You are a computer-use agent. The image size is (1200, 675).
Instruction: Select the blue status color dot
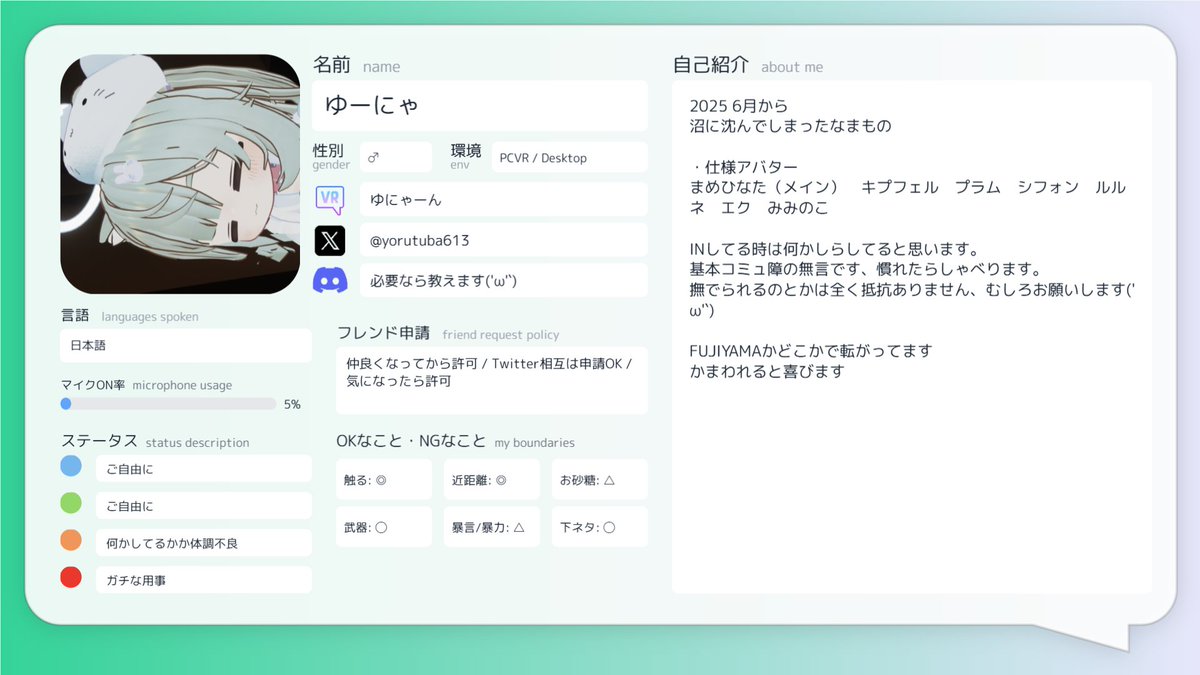point(71,467)
